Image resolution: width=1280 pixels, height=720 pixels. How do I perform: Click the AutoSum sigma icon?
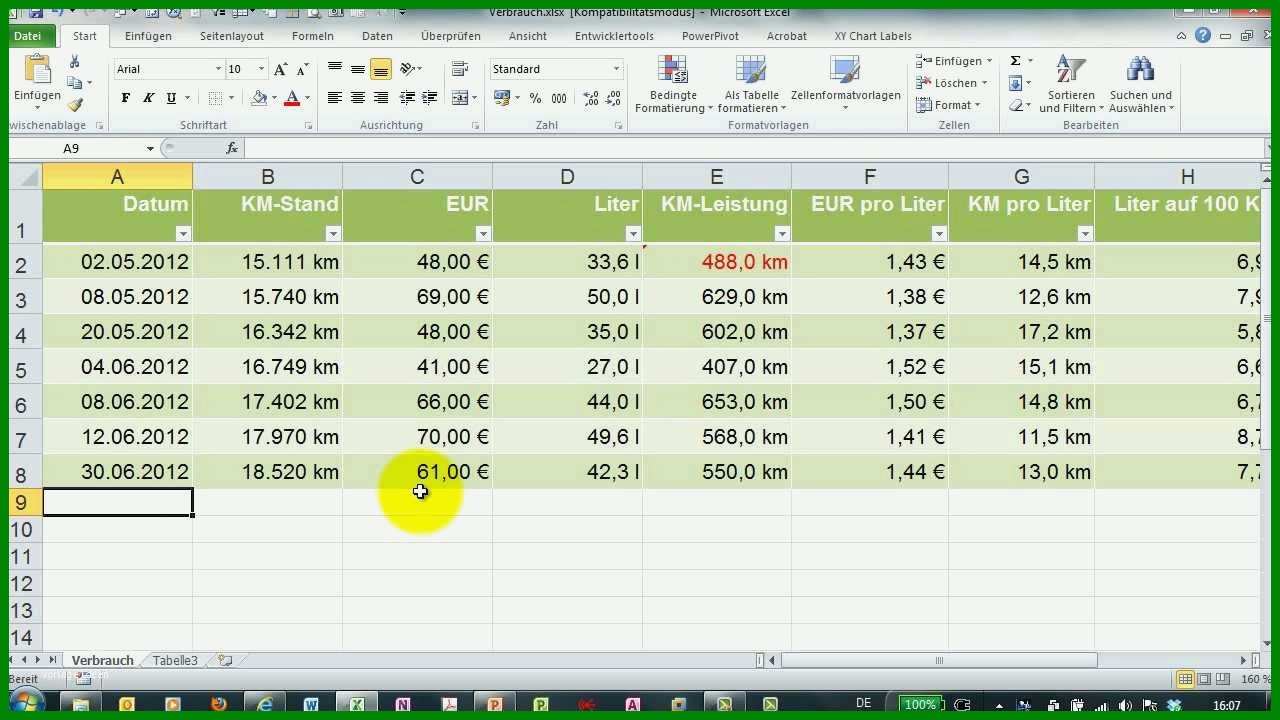pyautogui.click(x=1016, y=61)
